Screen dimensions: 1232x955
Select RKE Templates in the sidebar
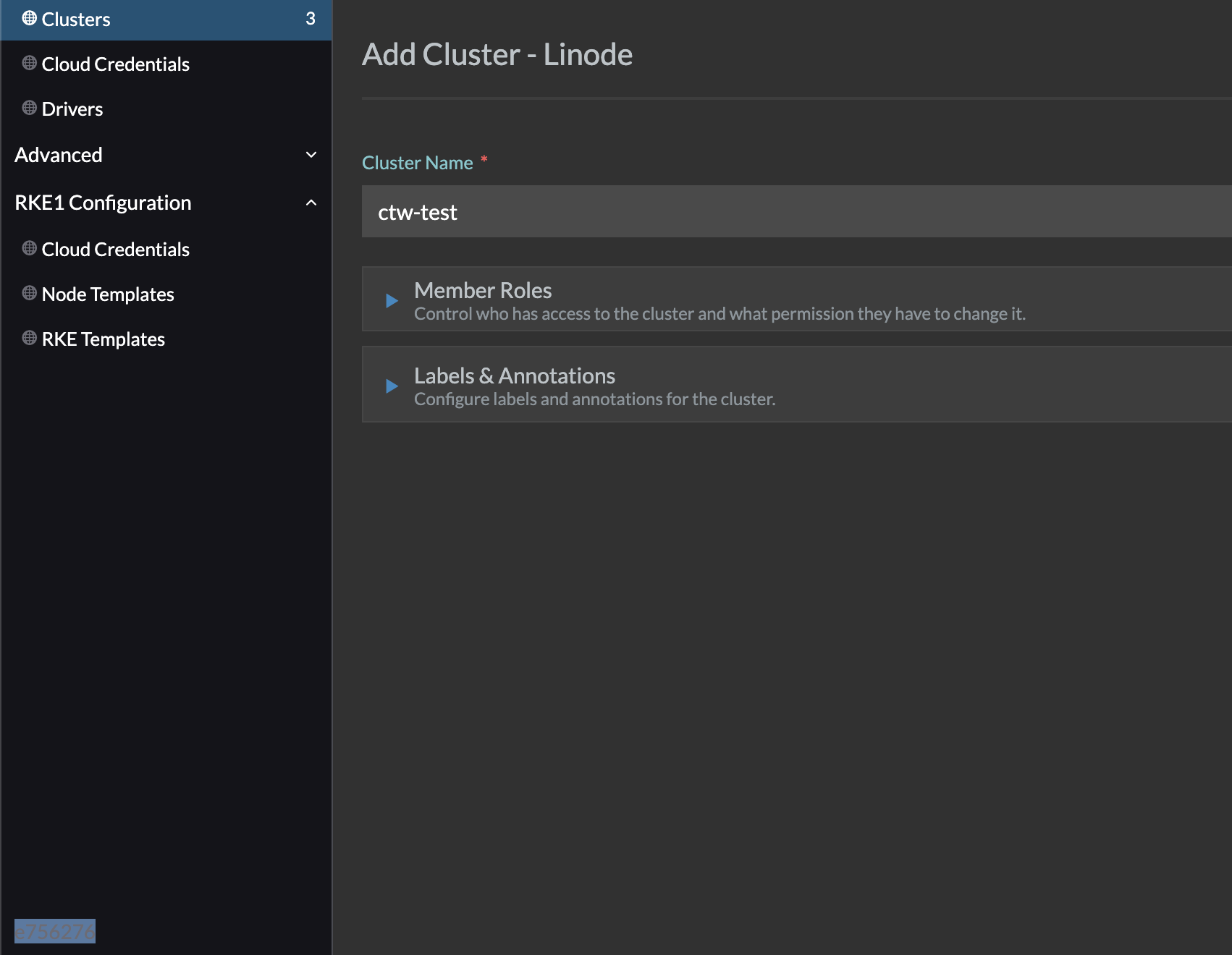point(103,339)
